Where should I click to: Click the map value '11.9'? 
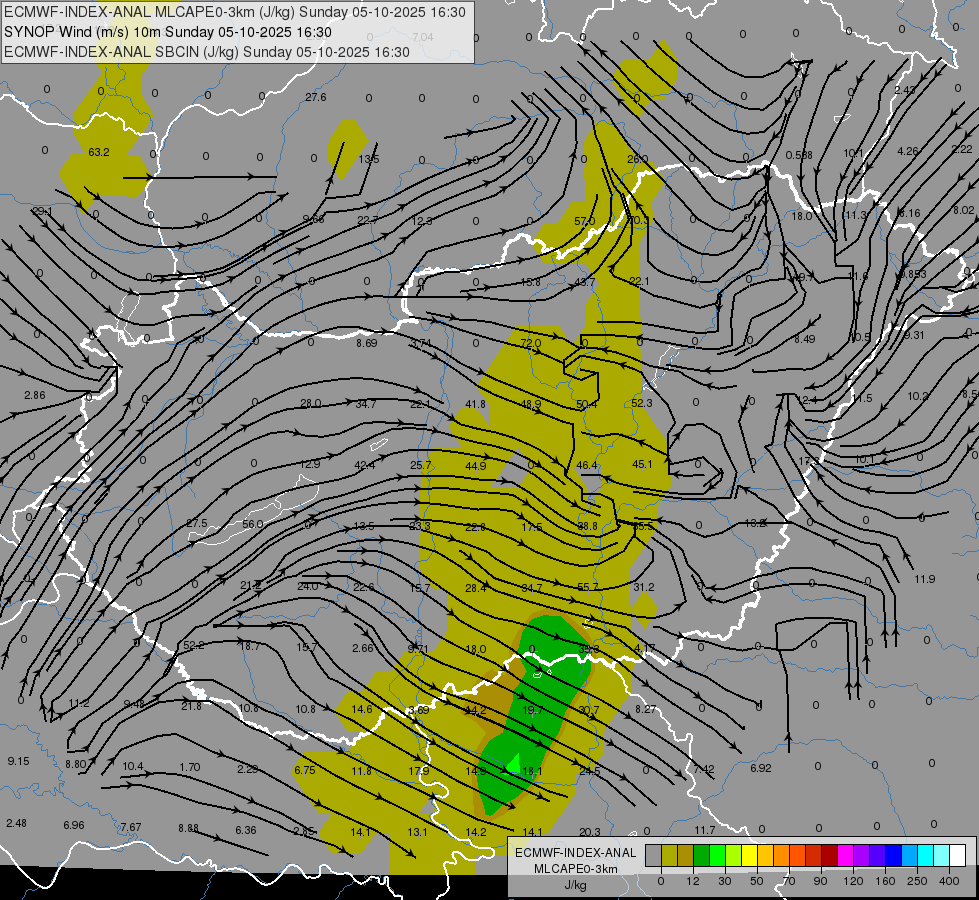tap(924, 579)
